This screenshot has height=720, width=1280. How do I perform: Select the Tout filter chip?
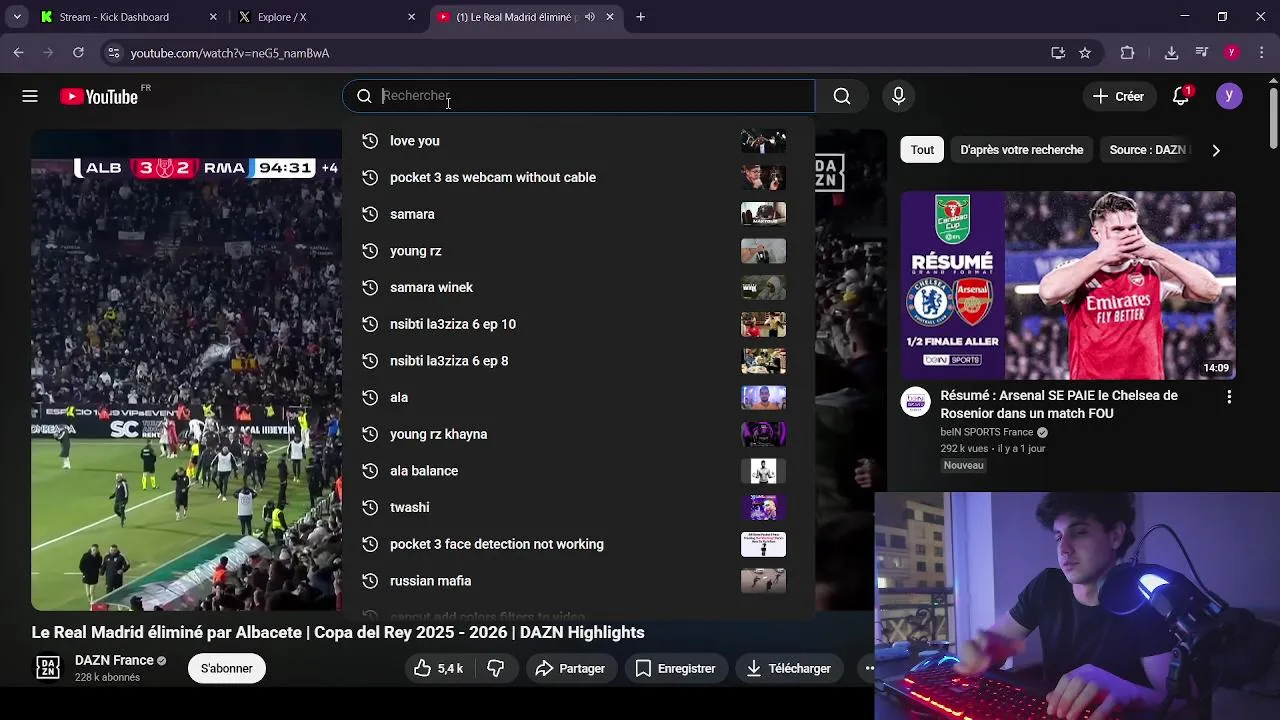[922, 150]
